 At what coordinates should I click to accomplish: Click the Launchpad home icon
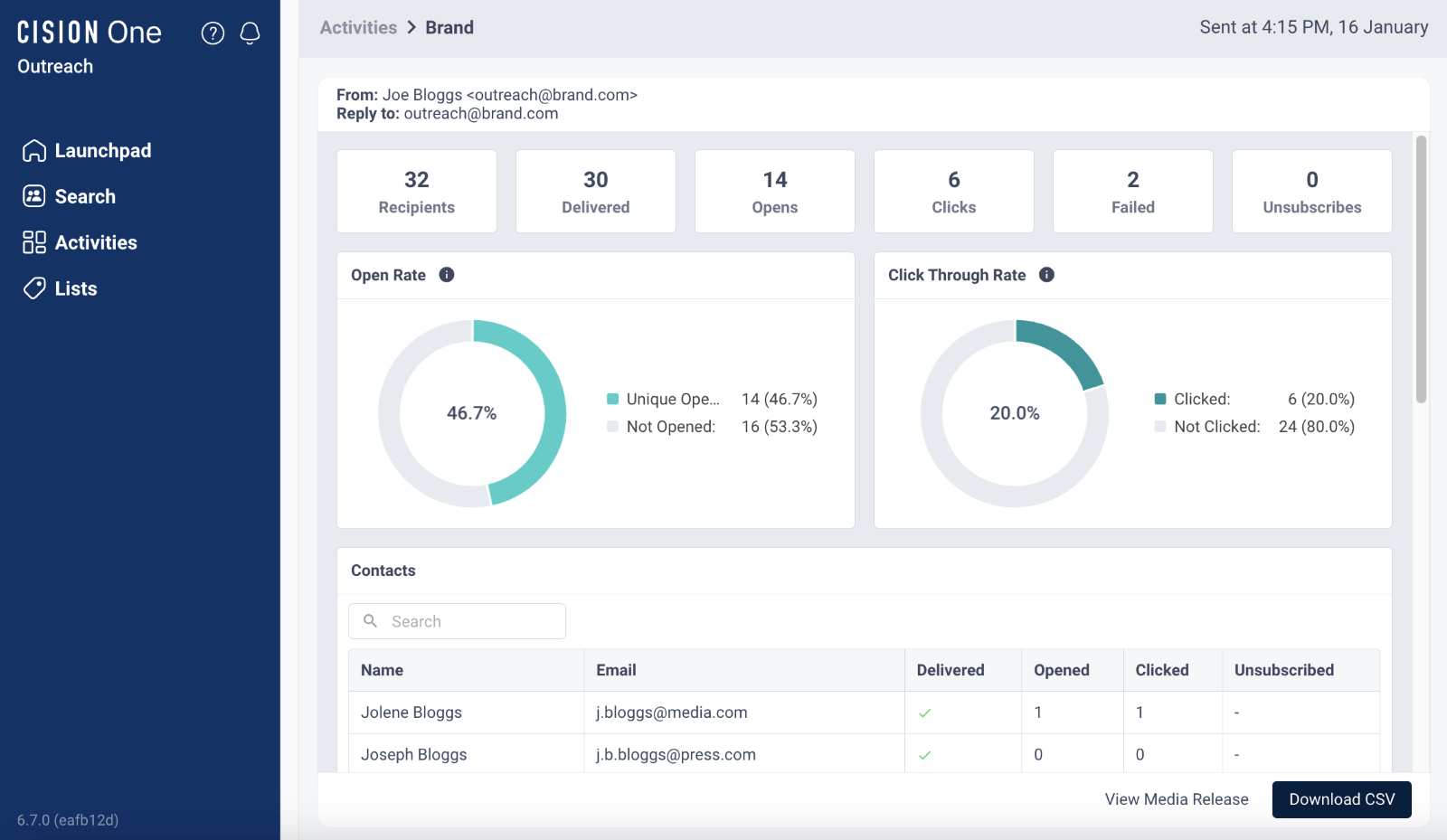34,150
